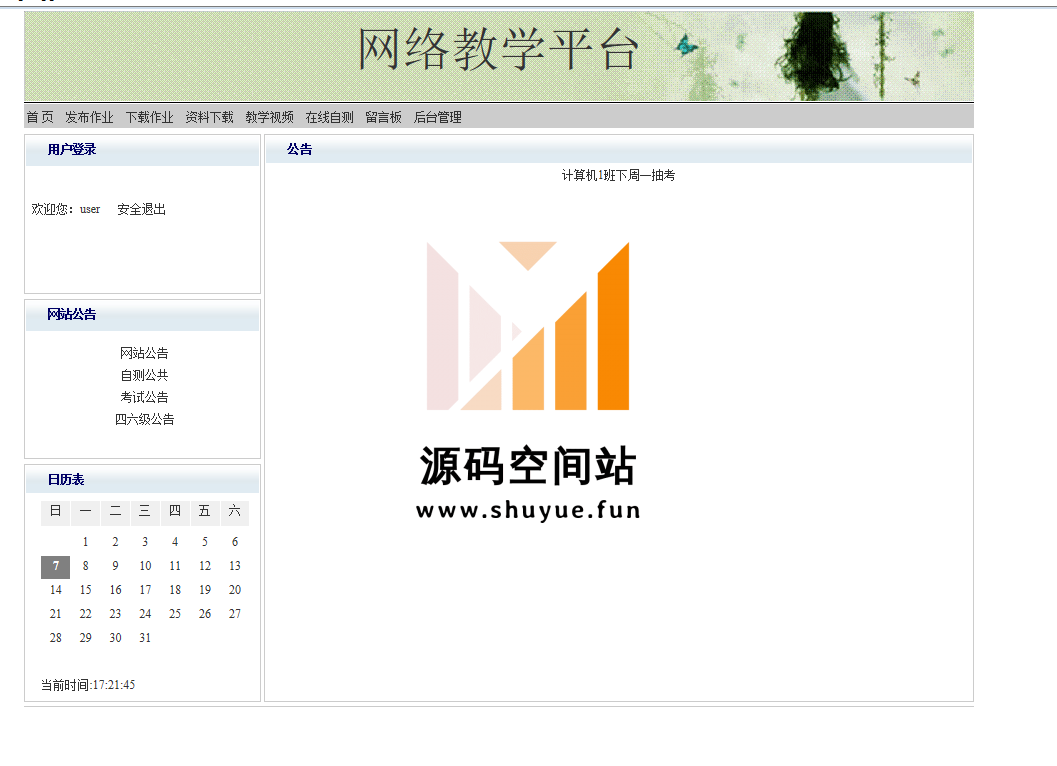This screenshot has height=766, width=1057.
Task: Select day 29 in the calendar
Action: 86,638
